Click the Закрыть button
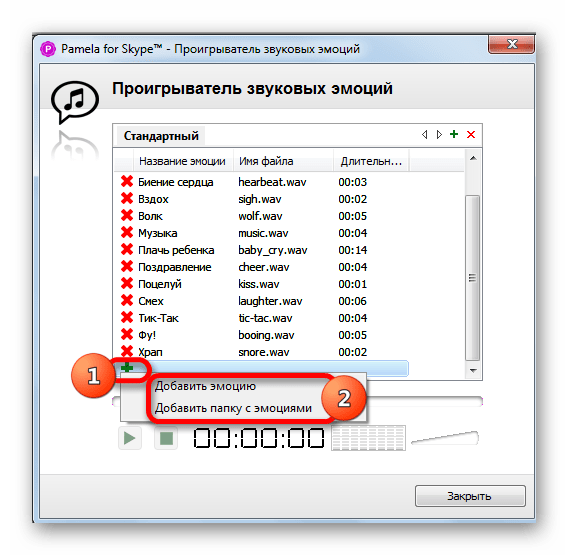The width and height of the screenshot is (568, 555). (470, 496)
